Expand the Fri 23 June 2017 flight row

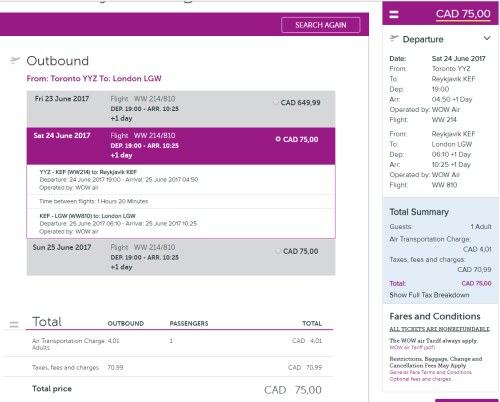[x=181, y=109]
